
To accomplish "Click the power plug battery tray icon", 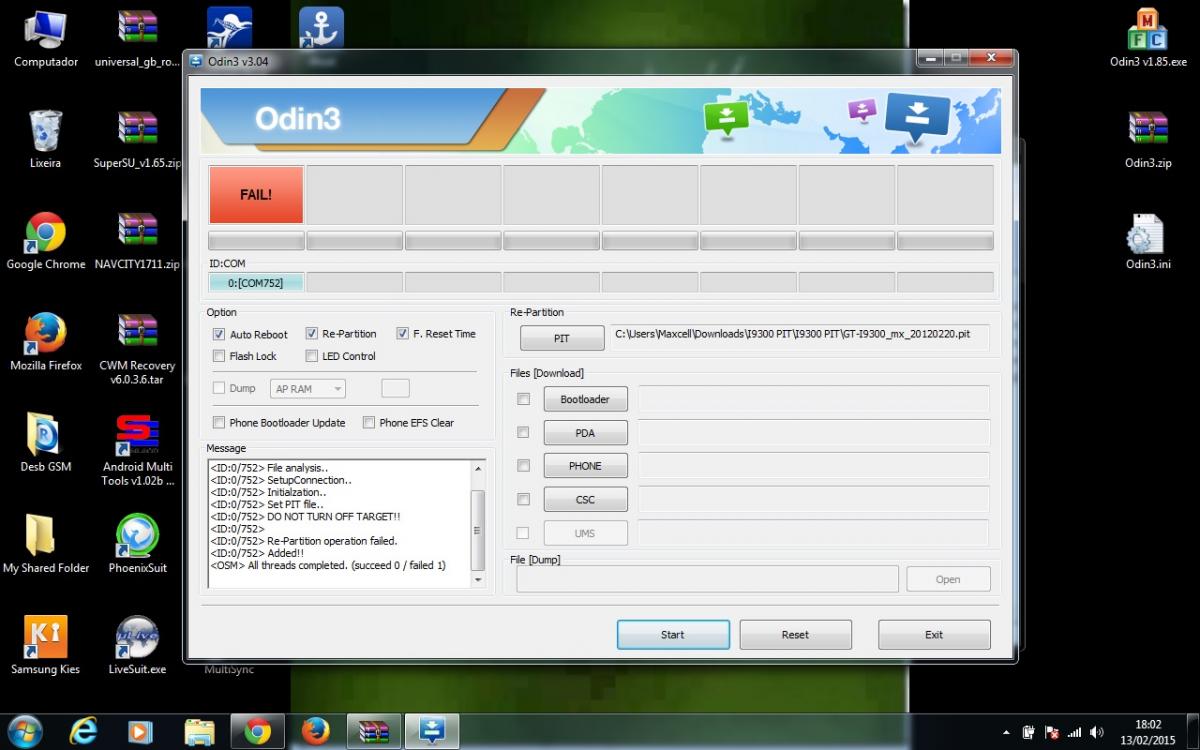I will (x=1028, y=732).
